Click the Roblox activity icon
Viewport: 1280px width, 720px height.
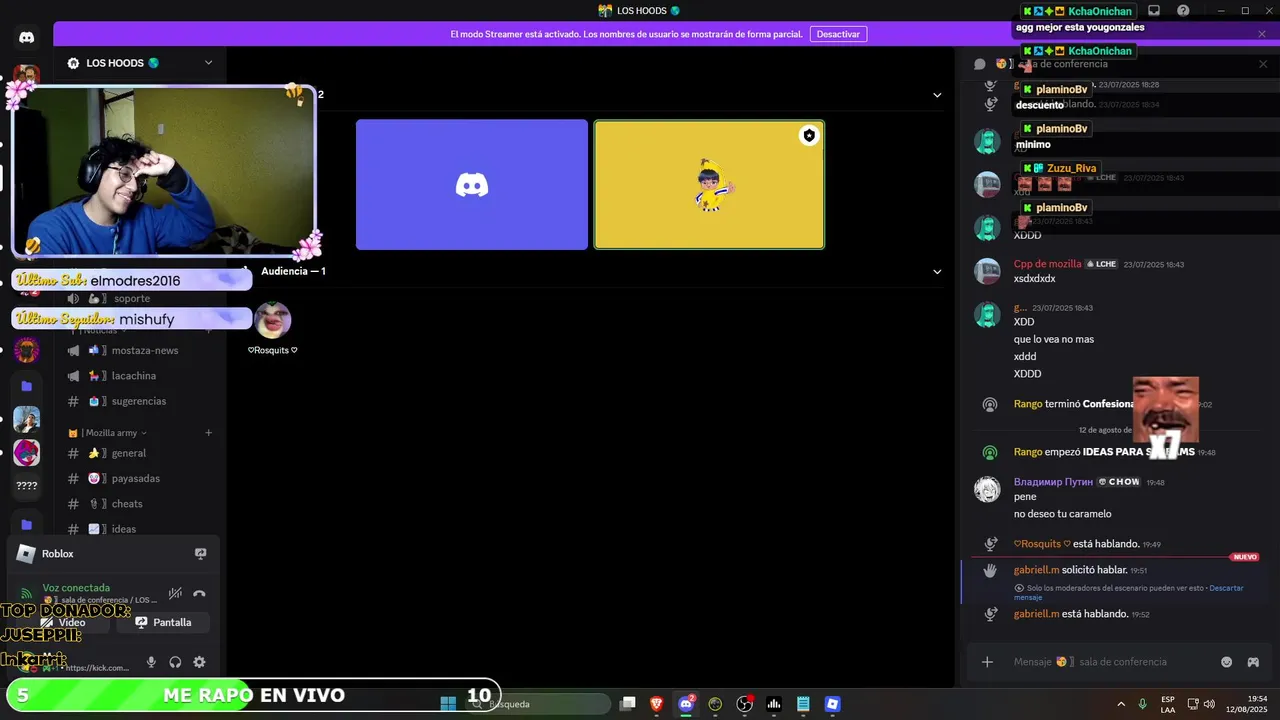(26, 554)
